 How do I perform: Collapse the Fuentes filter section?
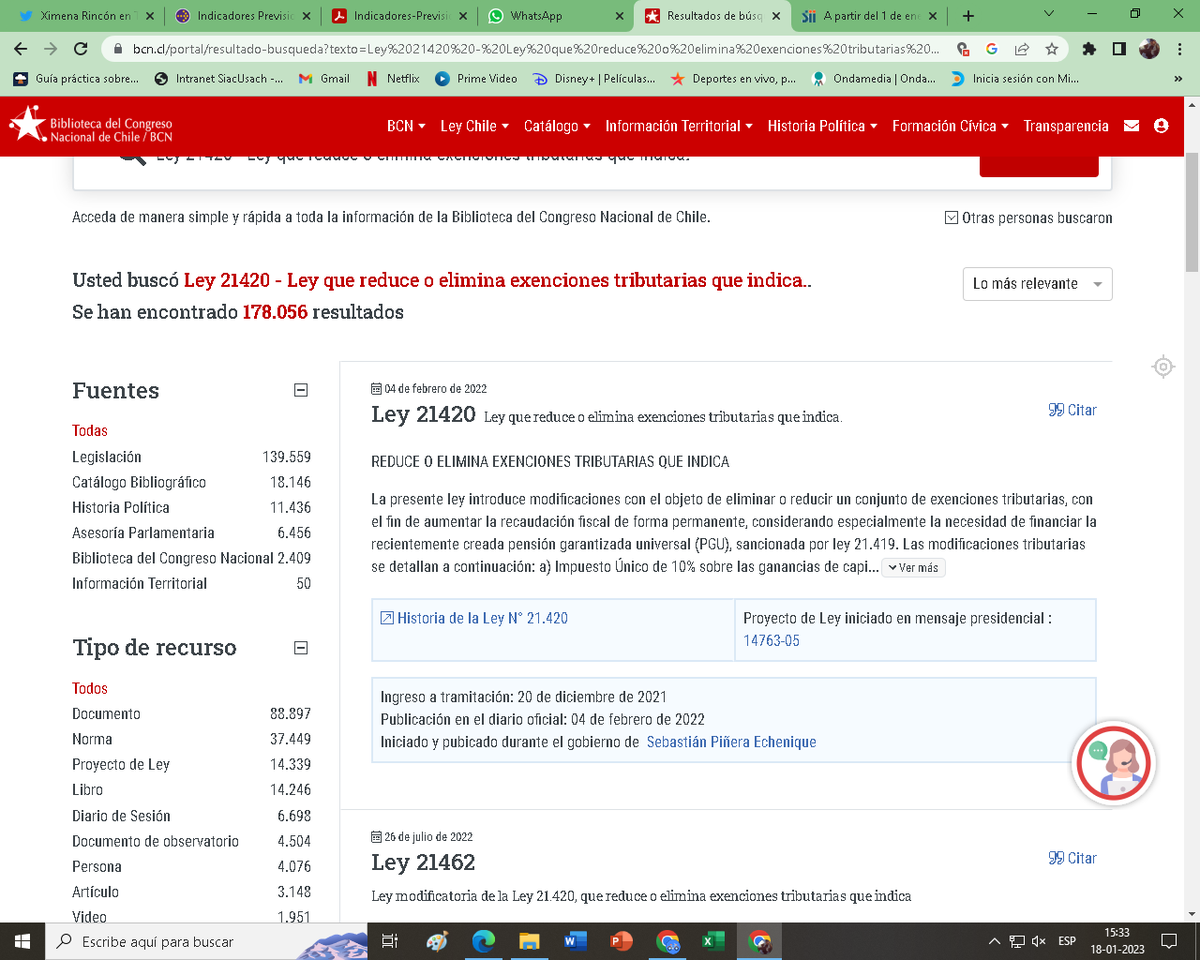(x=300, y=391)
